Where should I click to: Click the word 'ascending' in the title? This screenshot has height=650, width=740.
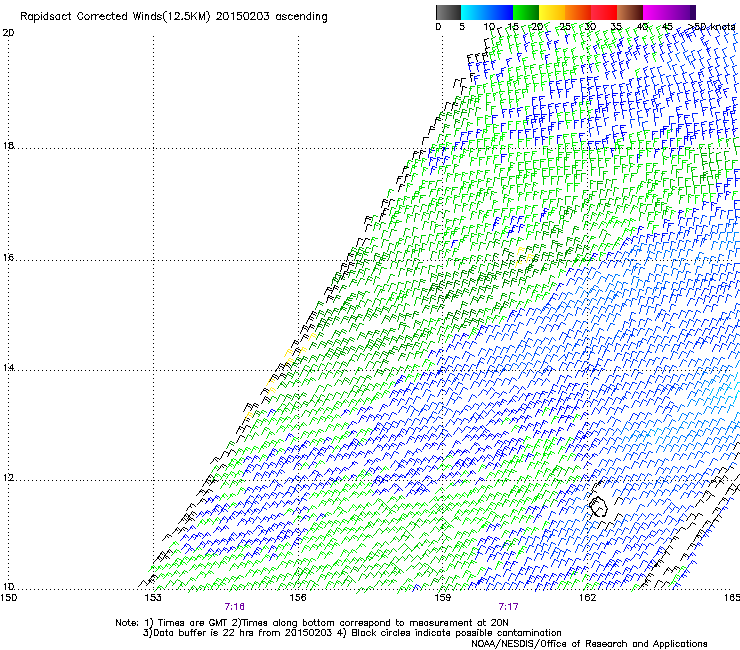tap(301, 17)
